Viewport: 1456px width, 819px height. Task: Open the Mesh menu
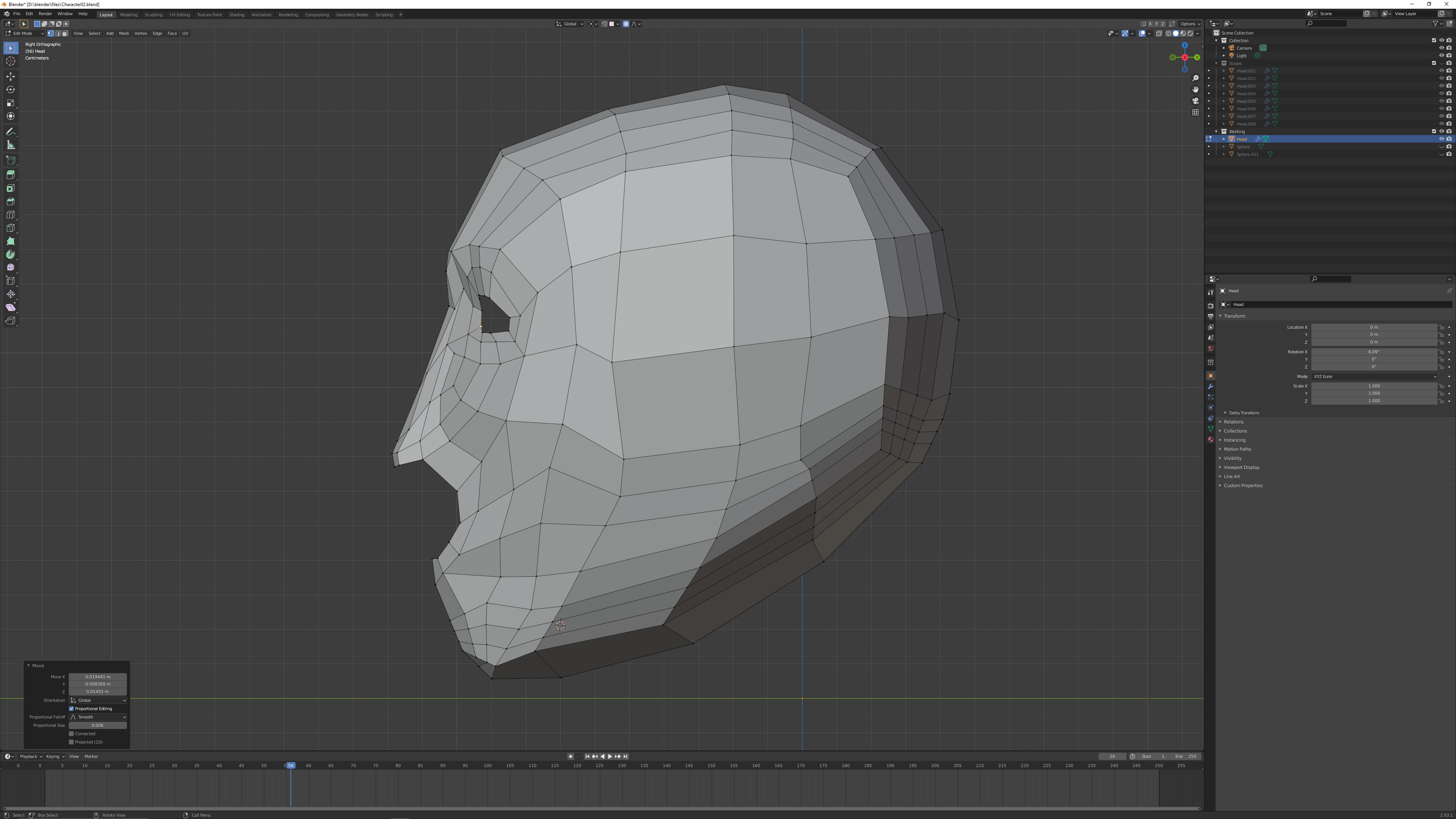(124, 33)
